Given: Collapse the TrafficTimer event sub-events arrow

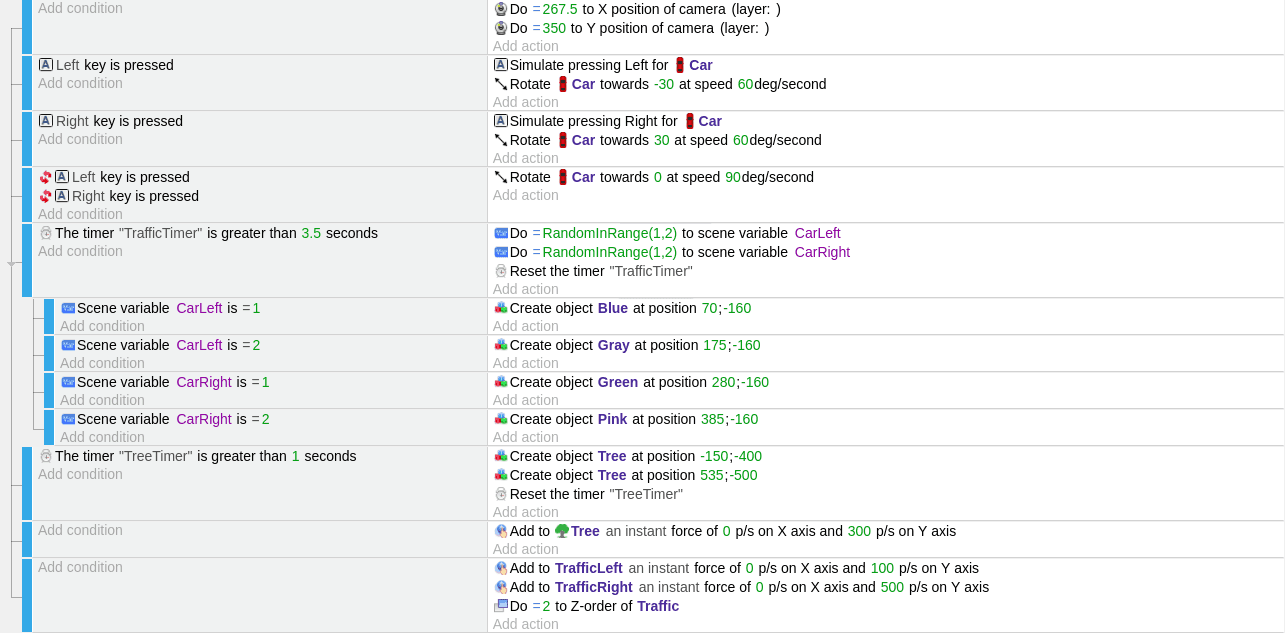Looking at the screenshot, I should 12,264.
